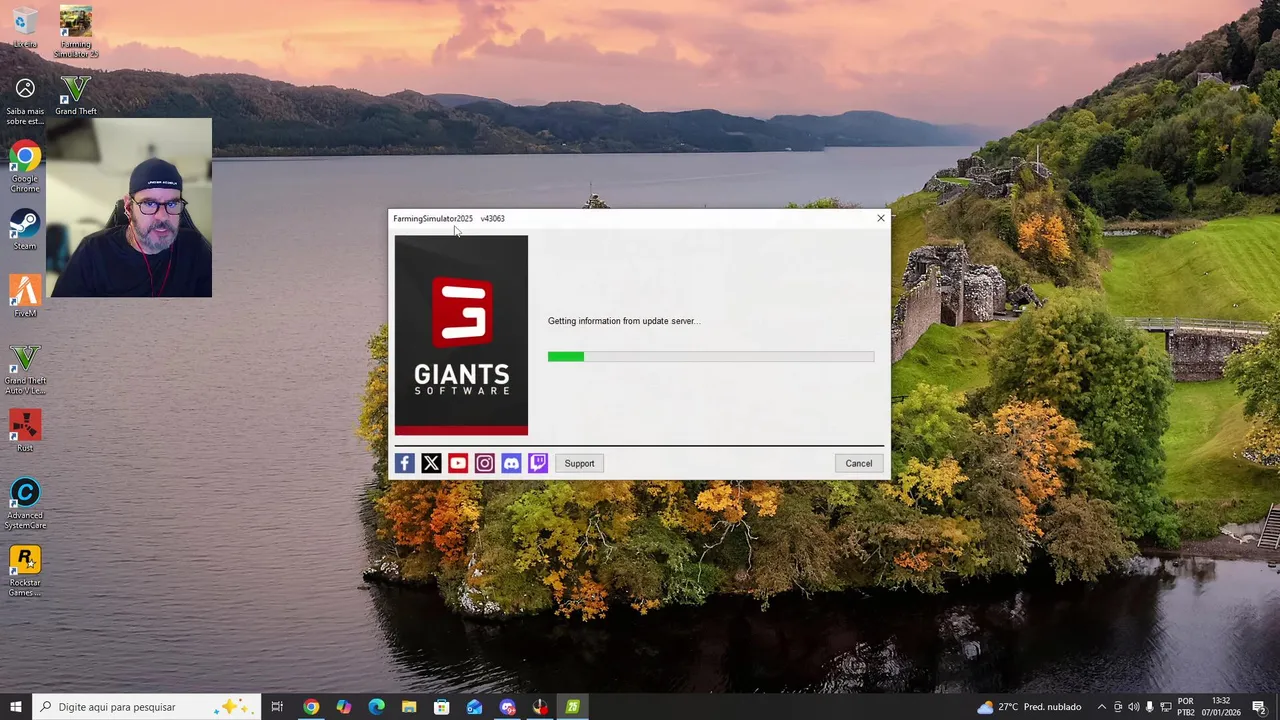Screen dimensions: 1280x720
Task: Select the Google Chrome desktop shortcut
Action: tap(25, 168)
